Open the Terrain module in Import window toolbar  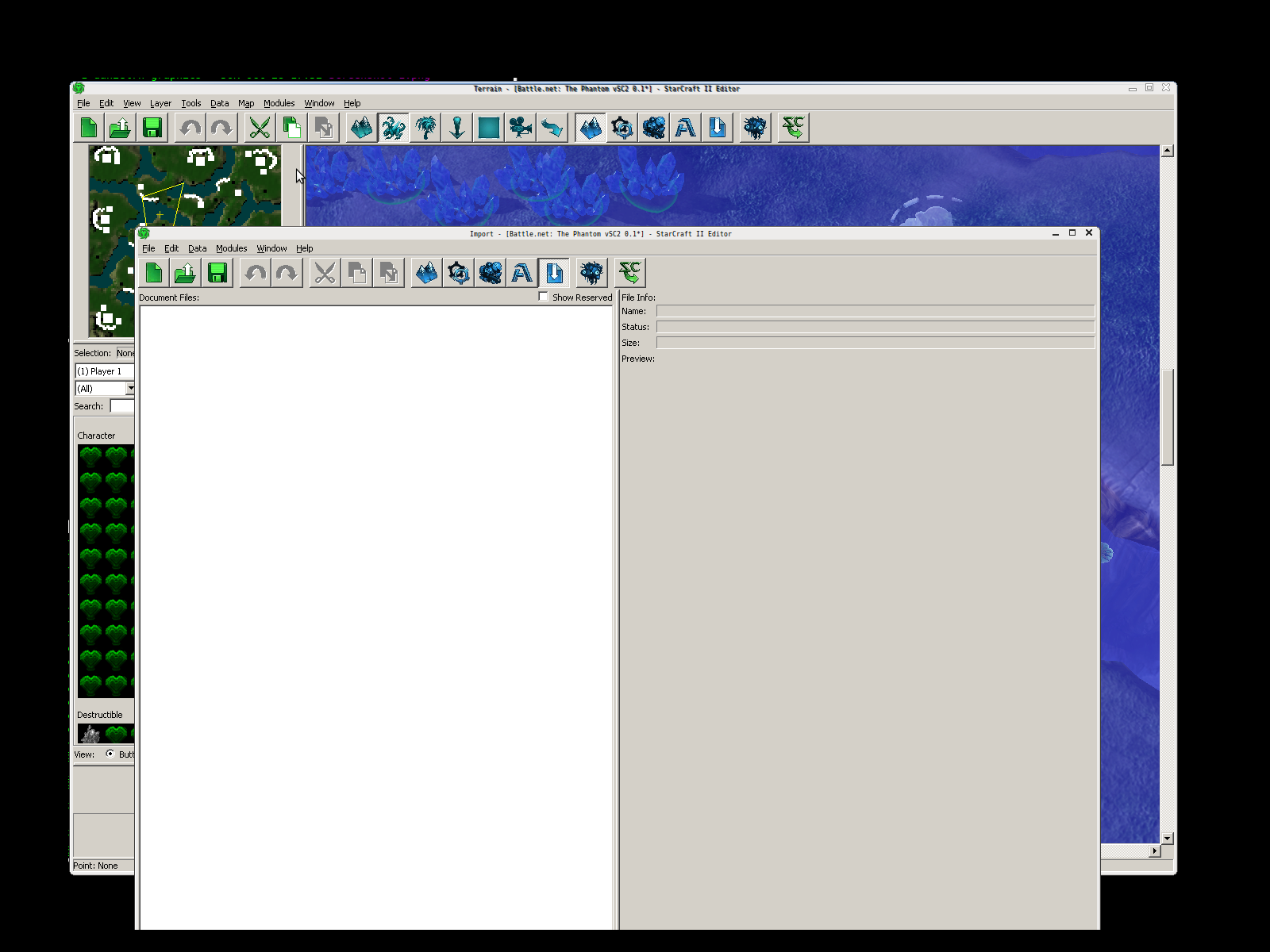click(426, 274)
